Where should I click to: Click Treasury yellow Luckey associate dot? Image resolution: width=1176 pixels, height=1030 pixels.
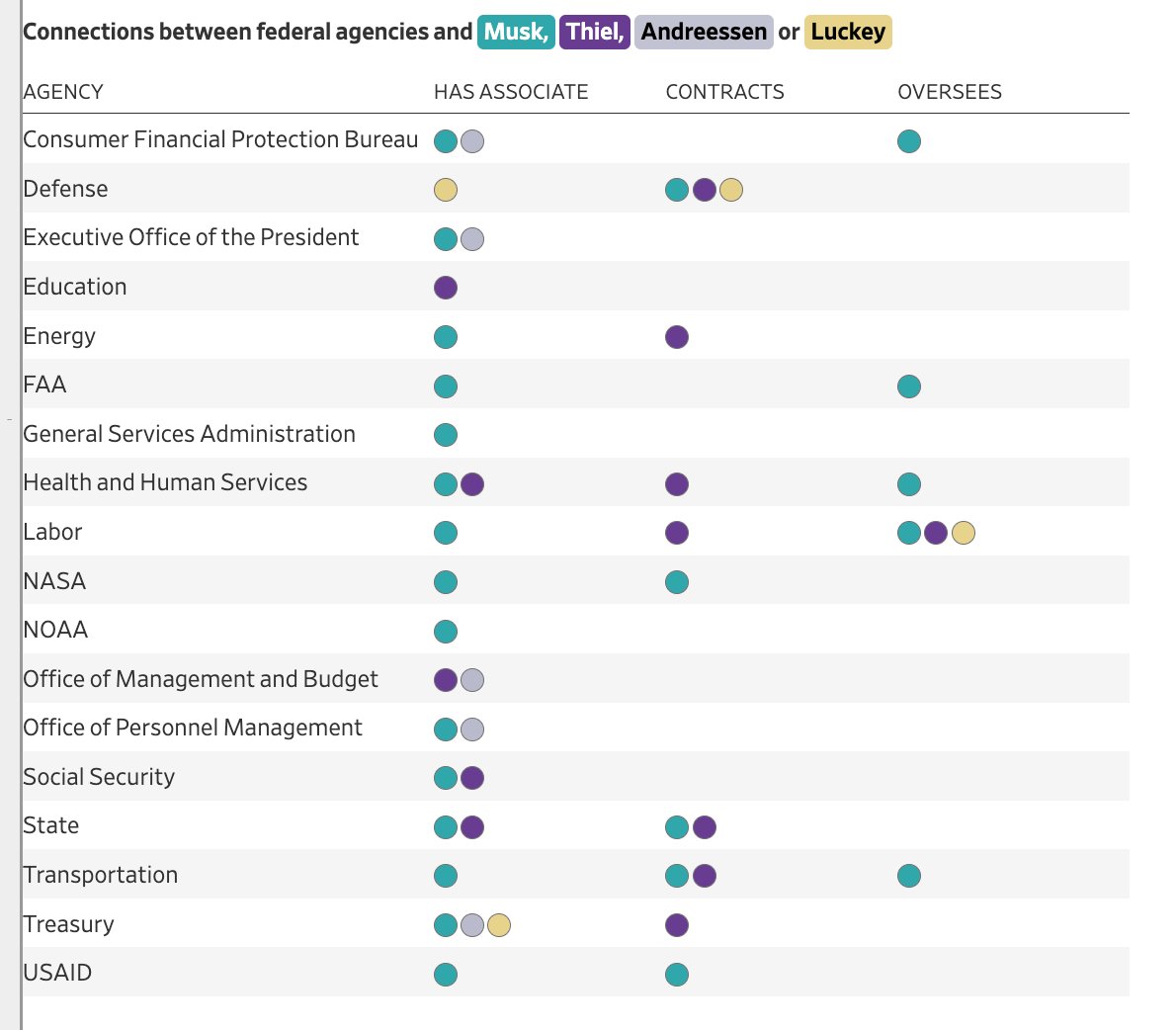click(499, 925)
